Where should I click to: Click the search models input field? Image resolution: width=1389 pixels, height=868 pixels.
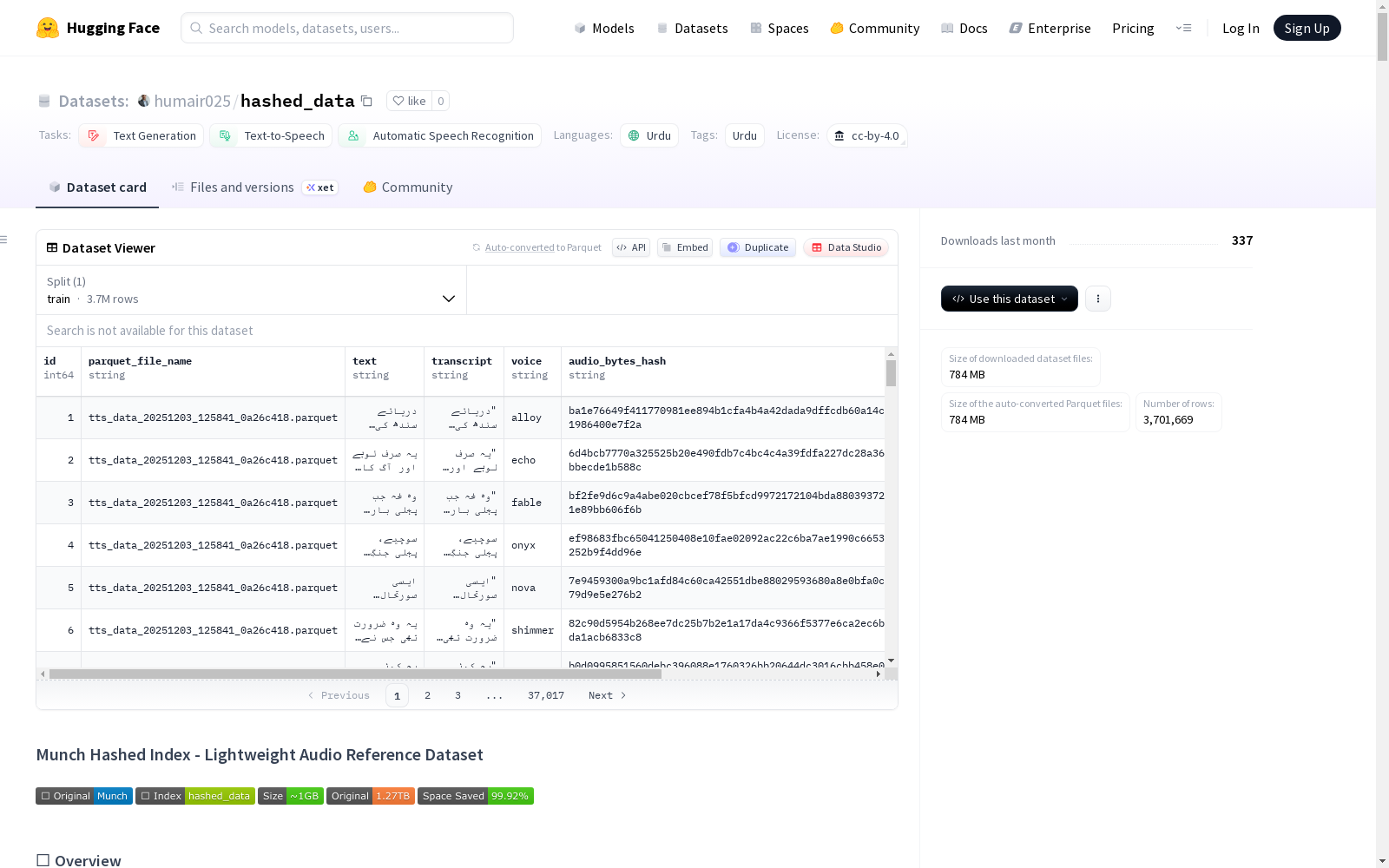347,28
